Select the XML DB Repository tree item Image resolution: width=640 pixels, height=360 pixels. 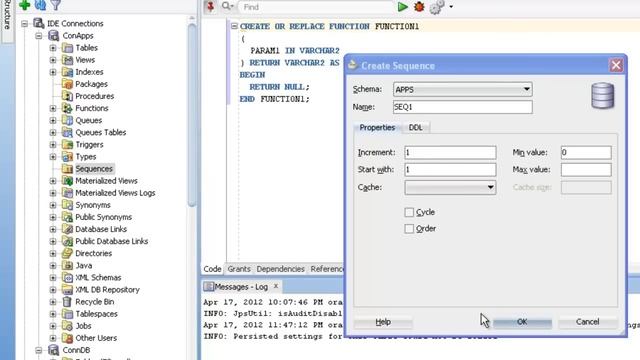[x=107, y=290]
